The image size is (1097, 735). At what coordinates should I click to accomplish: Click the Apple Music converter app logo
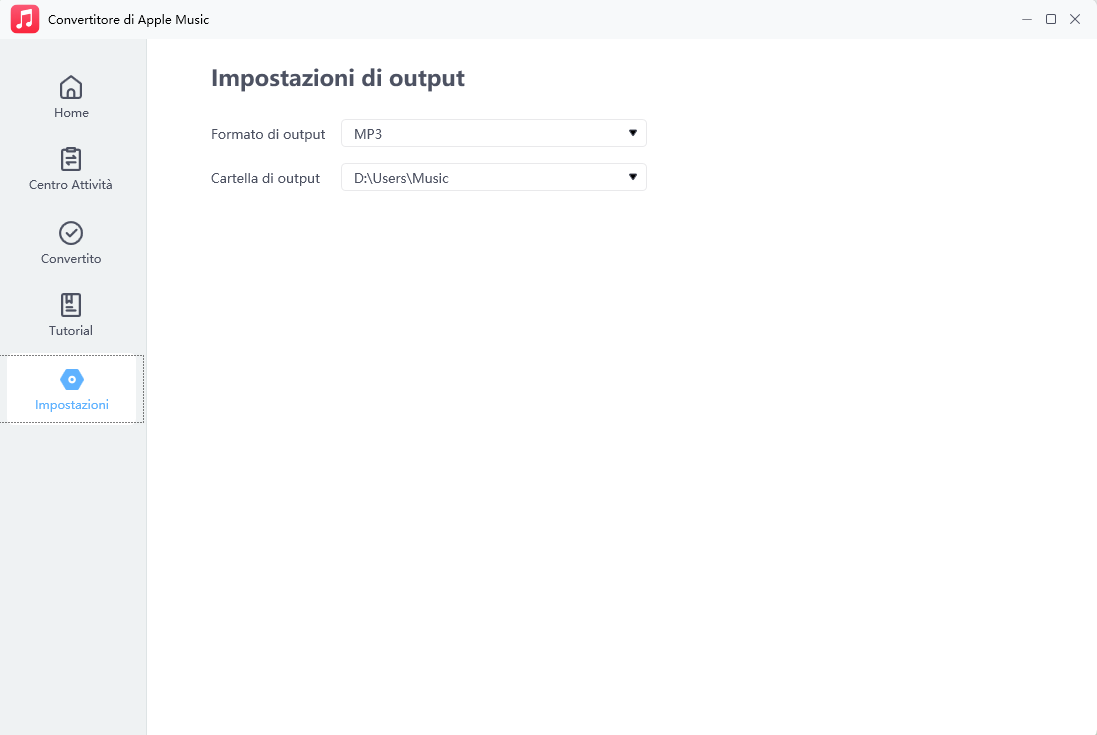point(25,19)
